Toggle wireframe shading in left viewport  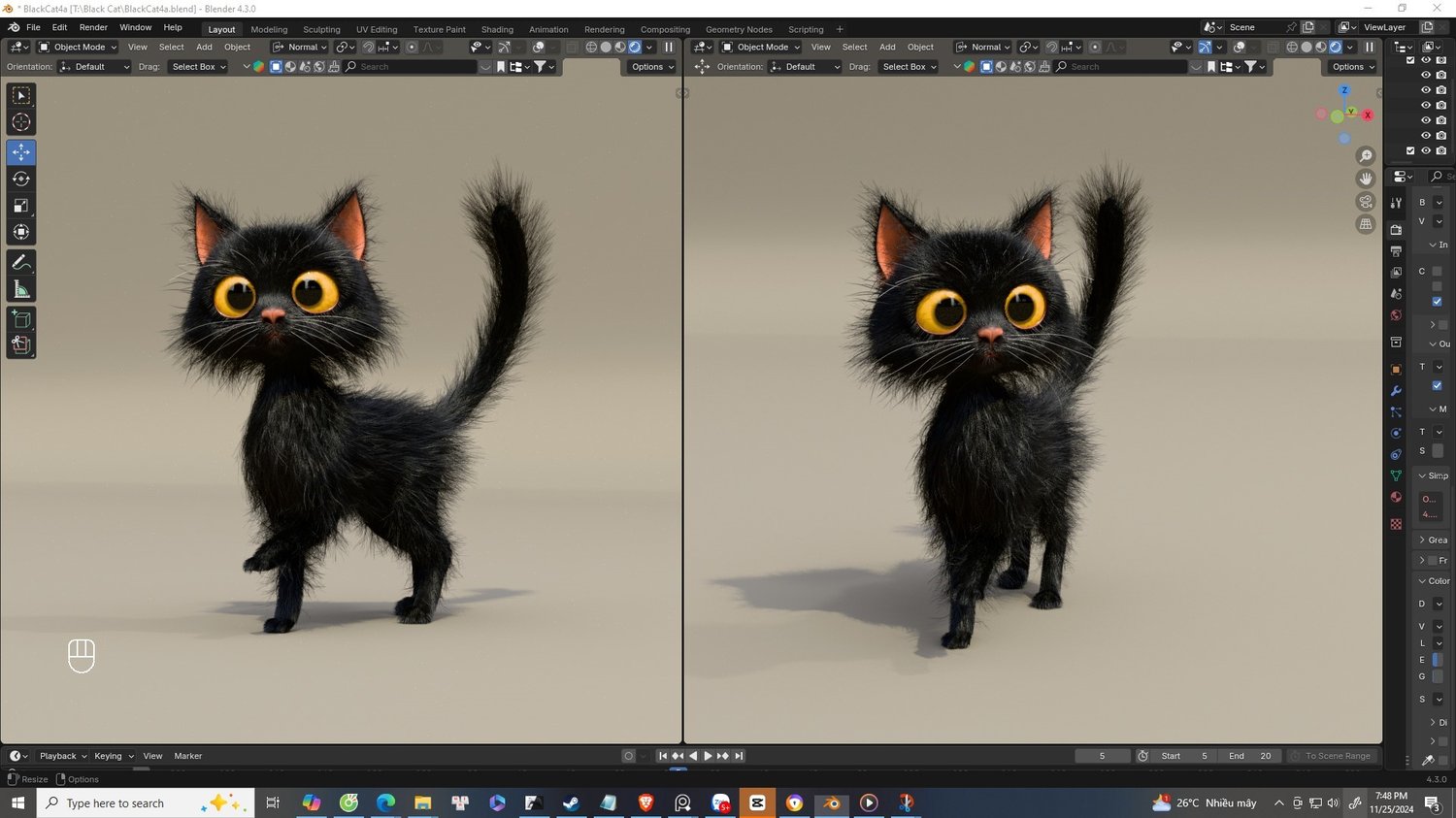591,47
